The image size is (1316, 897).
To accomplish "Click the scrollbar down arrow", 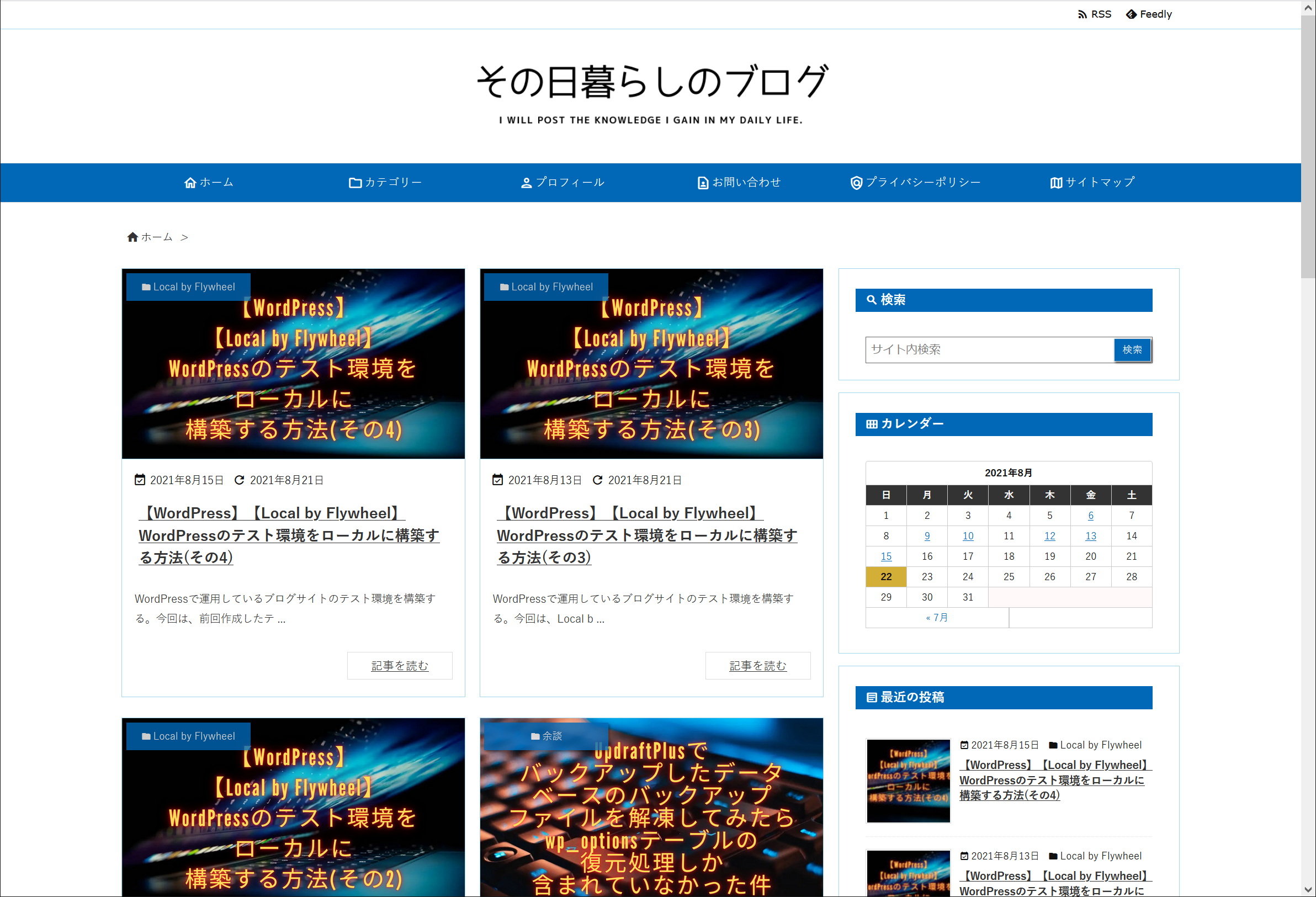I will [1308, 890].
